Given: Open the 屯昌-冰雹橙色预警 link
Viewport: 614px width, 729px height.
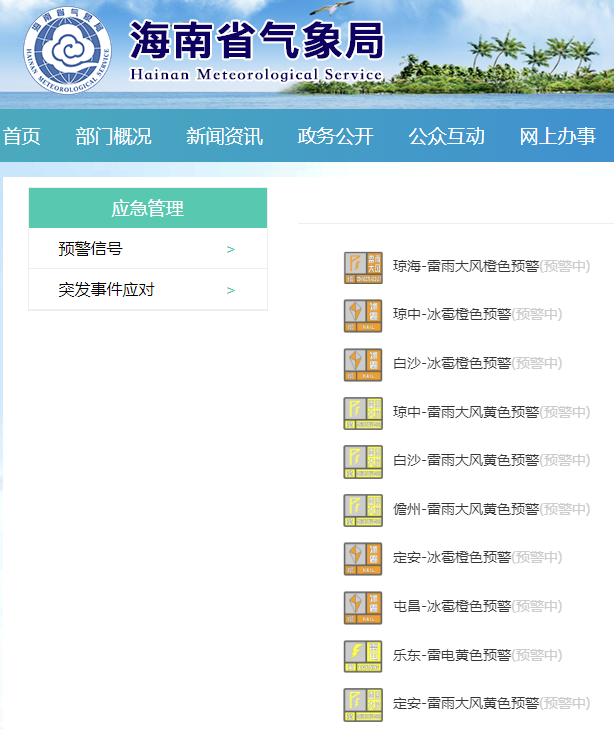Looking at the screenshot, I should (452, 606).
